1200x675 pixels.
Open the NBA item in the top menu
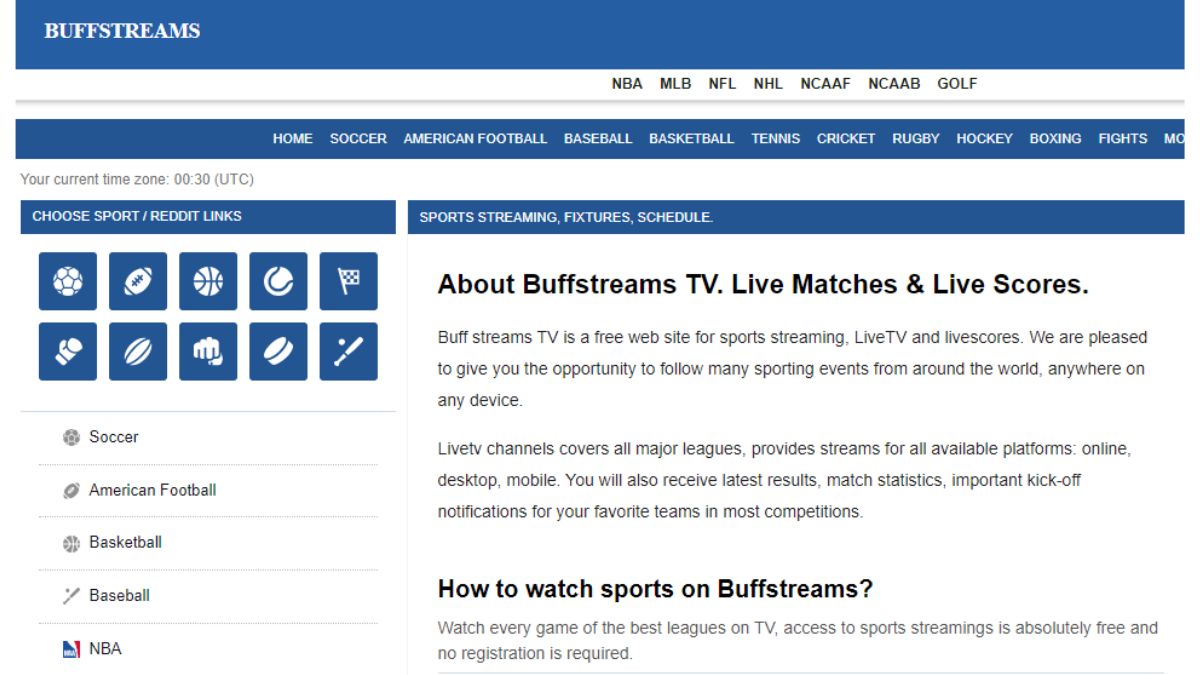click(628, 84)
